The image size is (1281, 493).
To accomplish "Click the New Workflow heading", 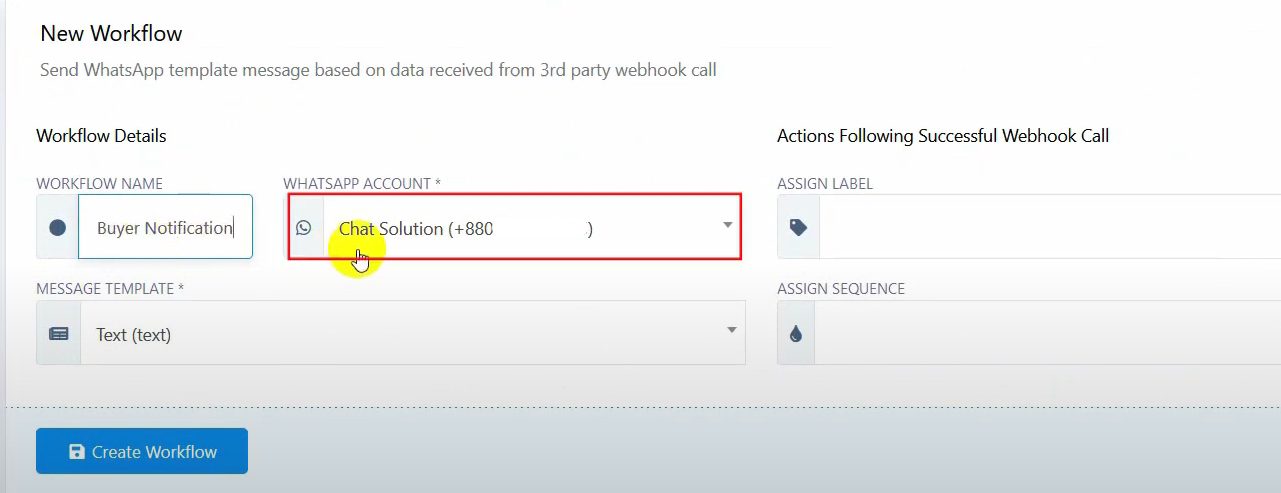I will [111, 33].
